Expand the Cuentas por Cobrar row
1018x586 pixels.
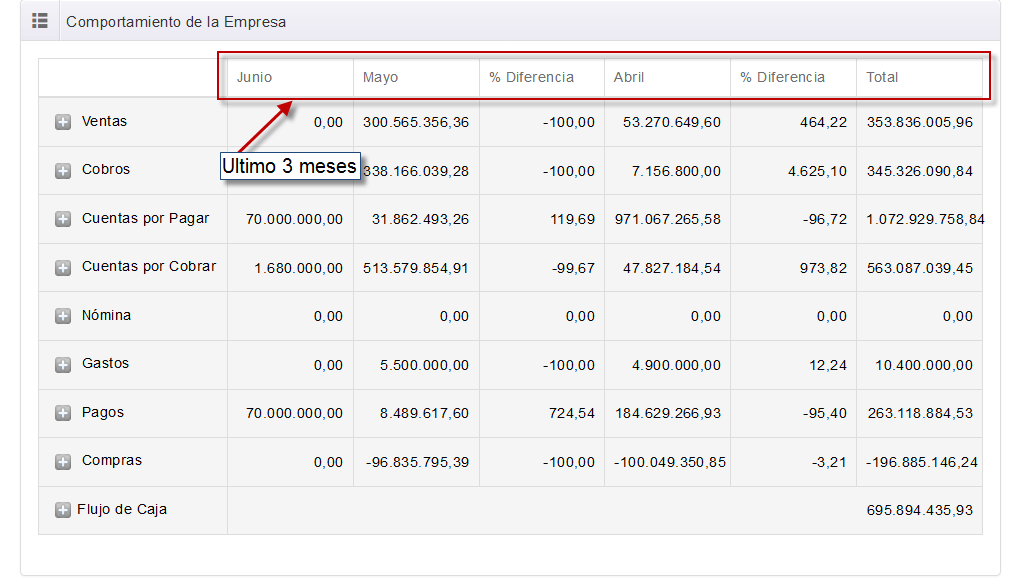tap(63, 267)
